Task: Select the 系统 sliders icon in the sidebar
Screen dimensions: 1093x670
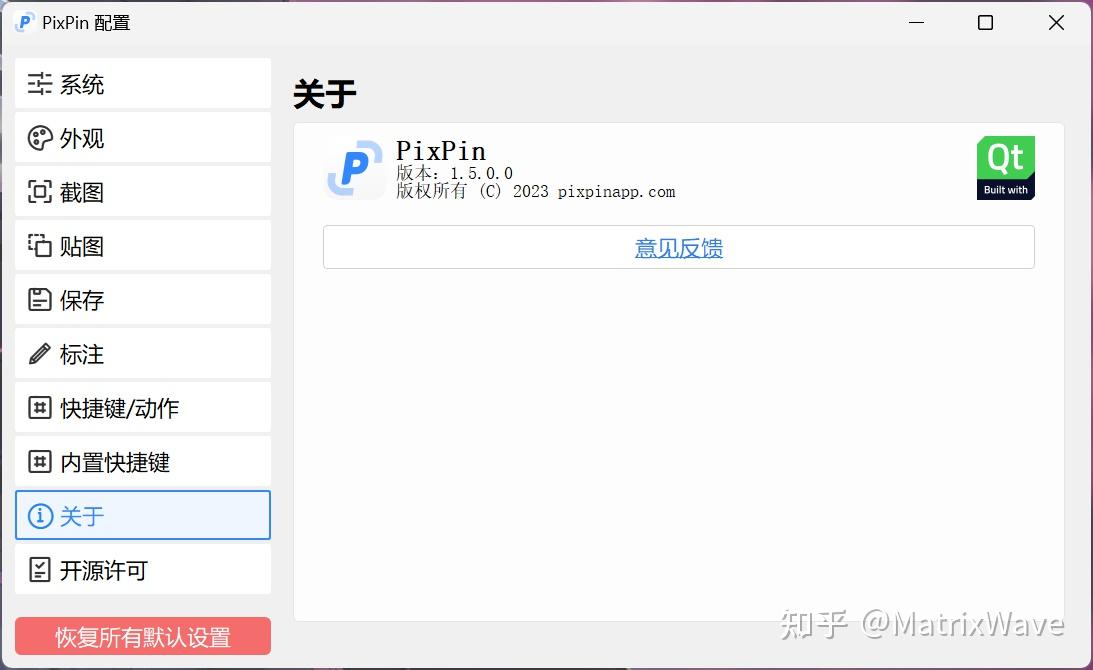Action: 40,84
